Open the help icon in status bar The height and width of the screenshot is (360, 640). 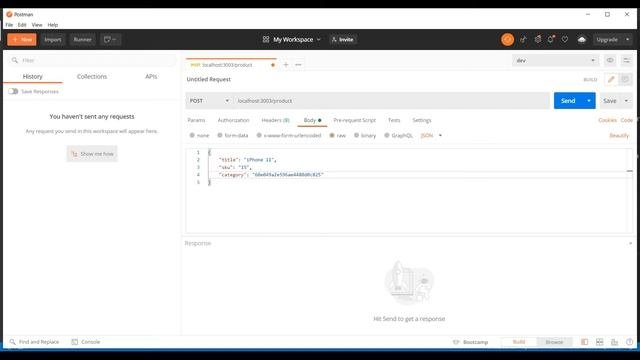coord(629,342)
